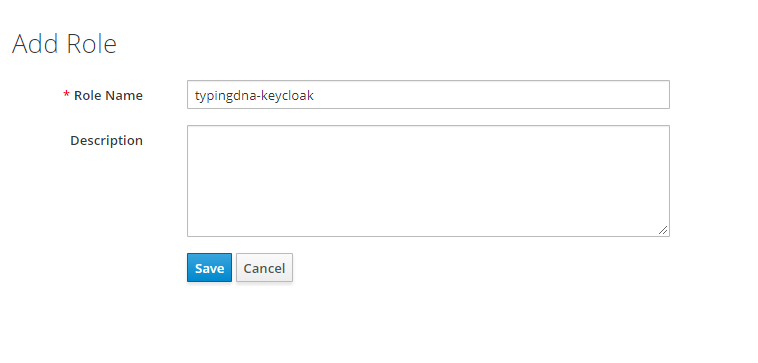Viewport: 758px width, 363px height.
Task: Save the typingdna-keycloak role
Action: [209, 268]
